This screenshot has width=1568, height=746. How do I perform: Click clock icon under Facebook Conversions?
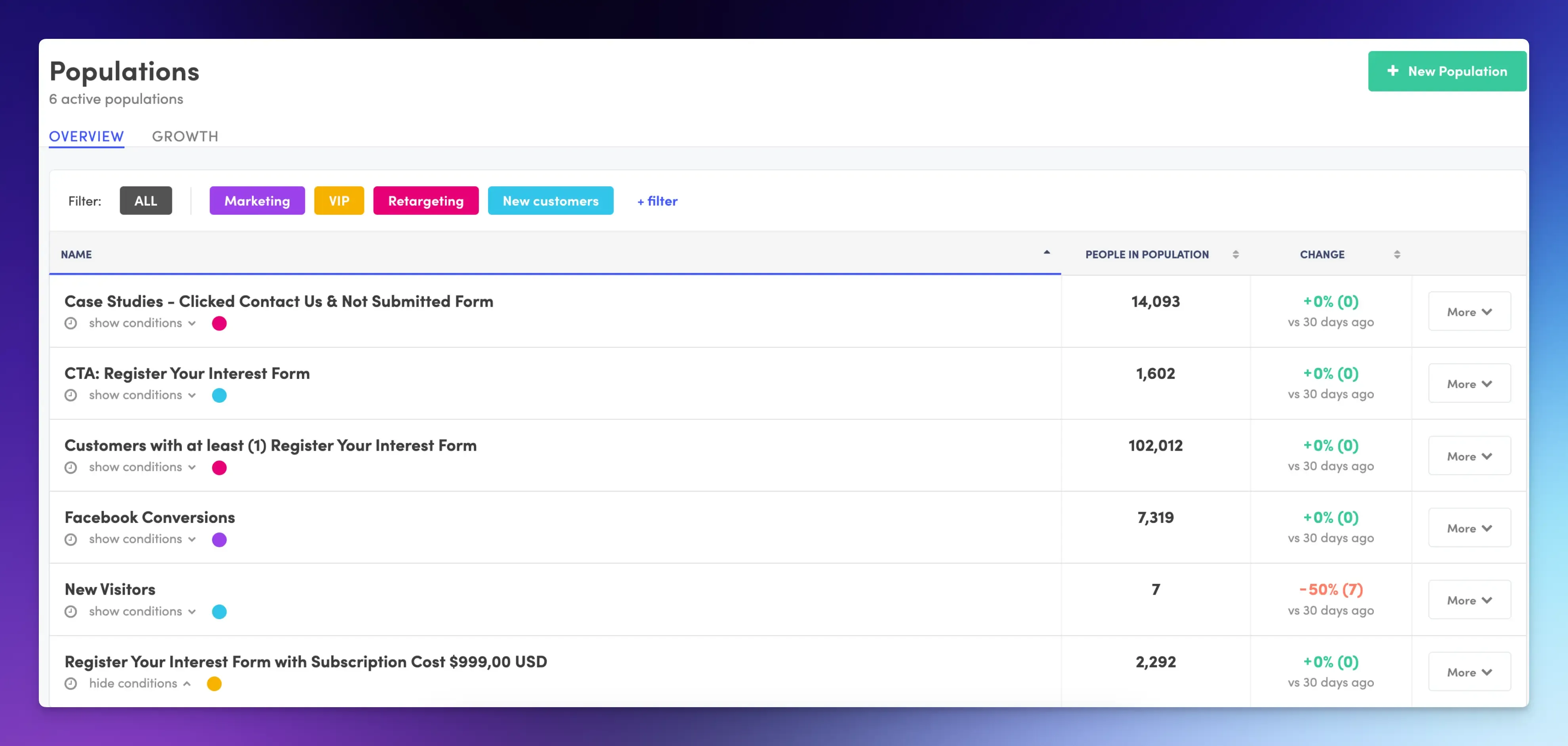click(71, 539)
